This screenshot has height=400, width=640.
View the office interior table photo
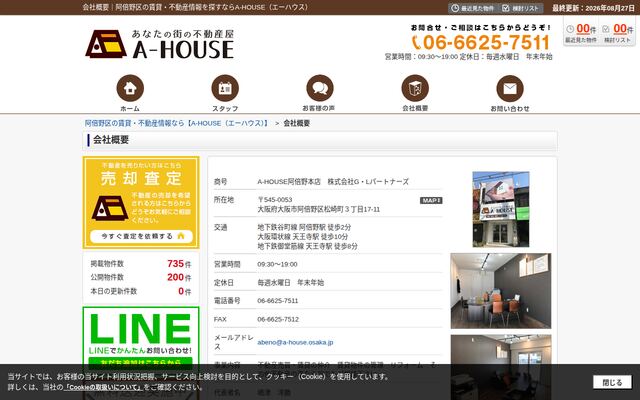pos(501,291)
